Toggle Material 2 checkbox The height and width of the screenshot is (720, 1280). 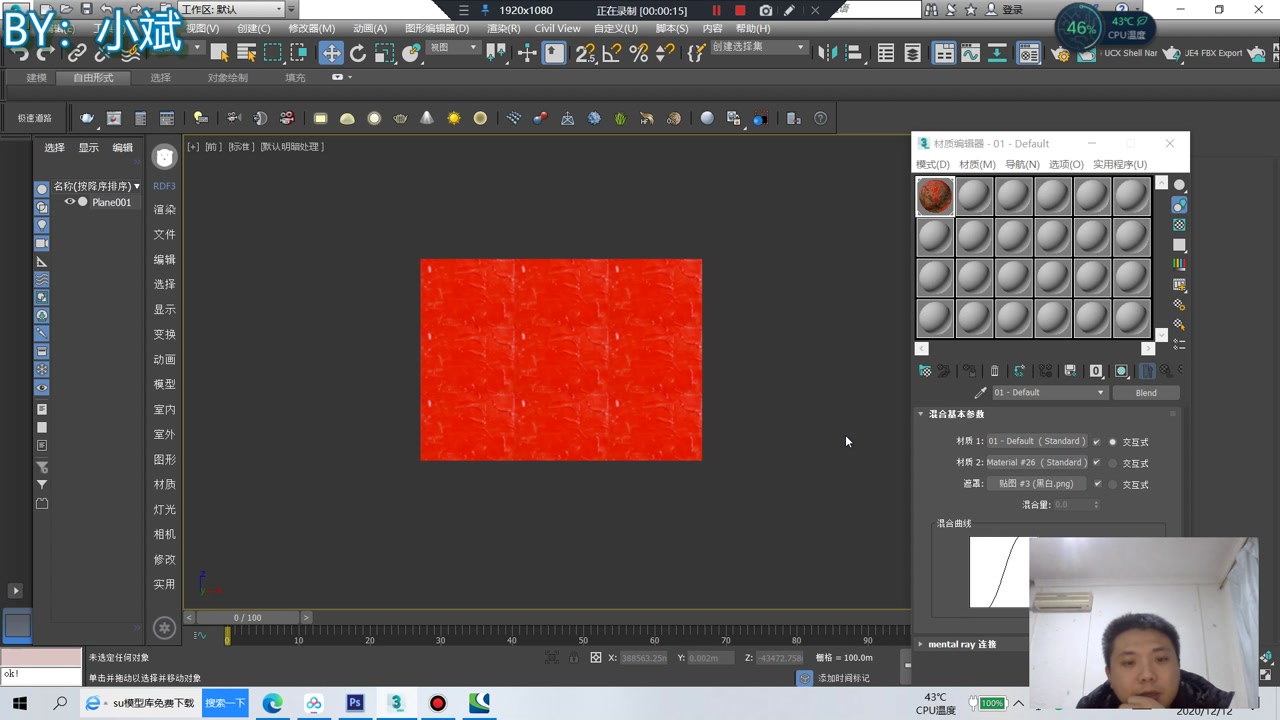coord(1097,463)
